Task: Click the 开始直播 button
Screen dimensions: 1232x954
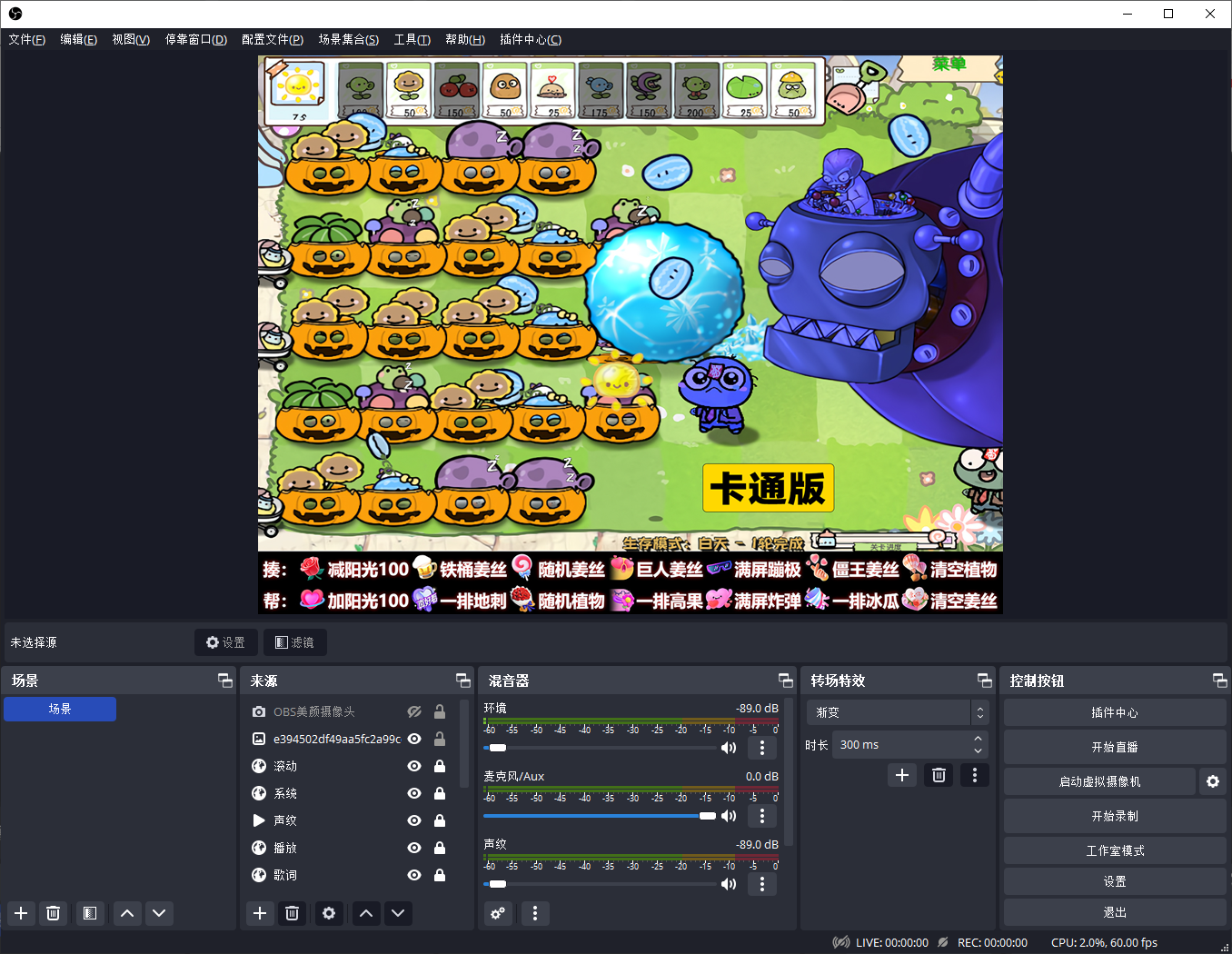Action: (1114, 747)
